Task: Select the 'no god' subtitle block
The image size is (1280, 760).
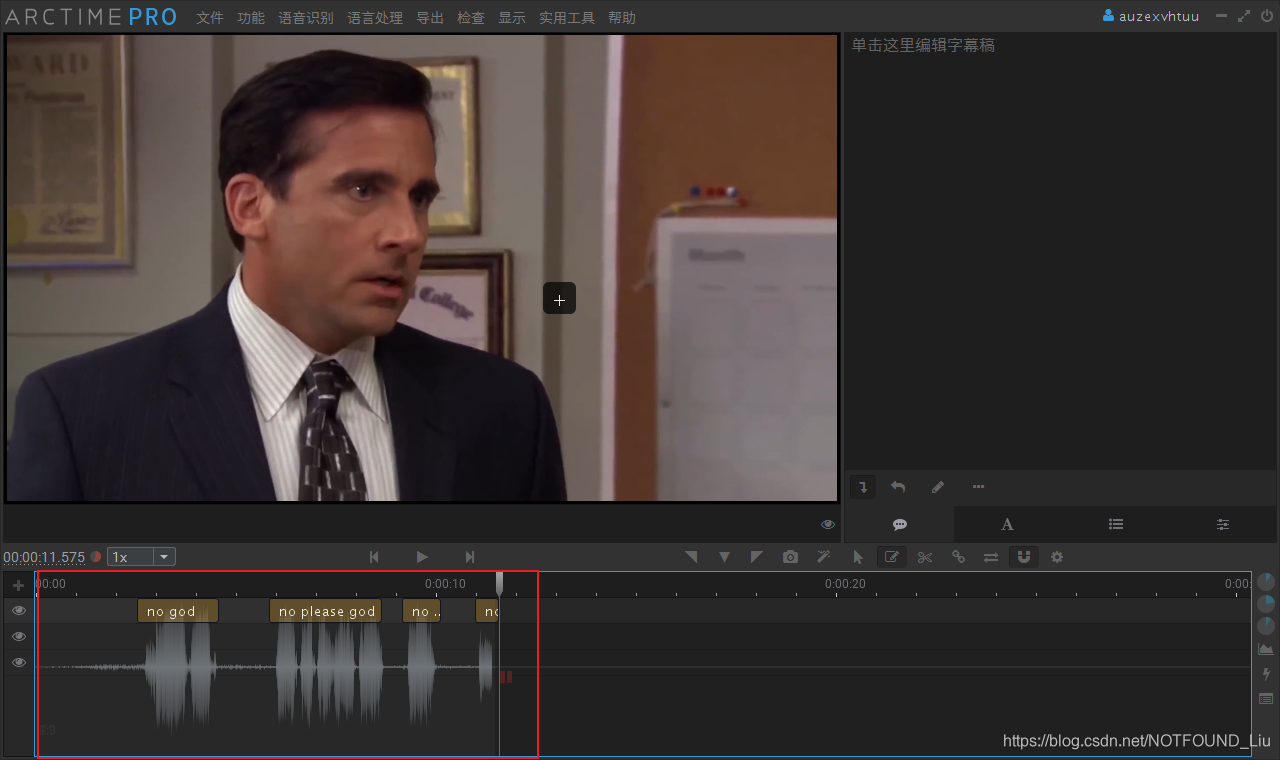Action: 178,611
